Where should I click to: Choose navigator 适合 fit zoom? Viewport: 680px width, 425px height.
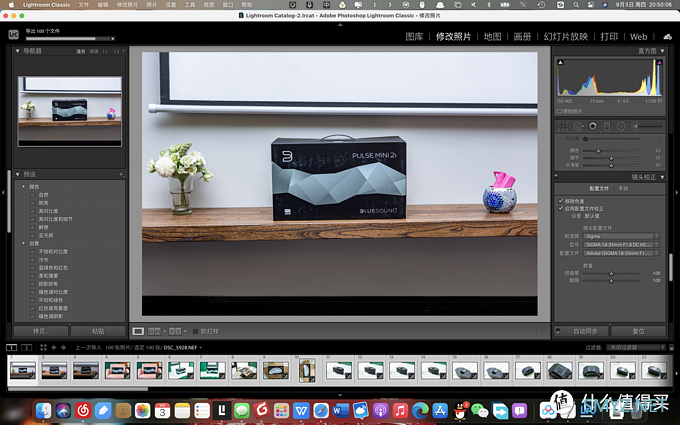tap(81, 51)
